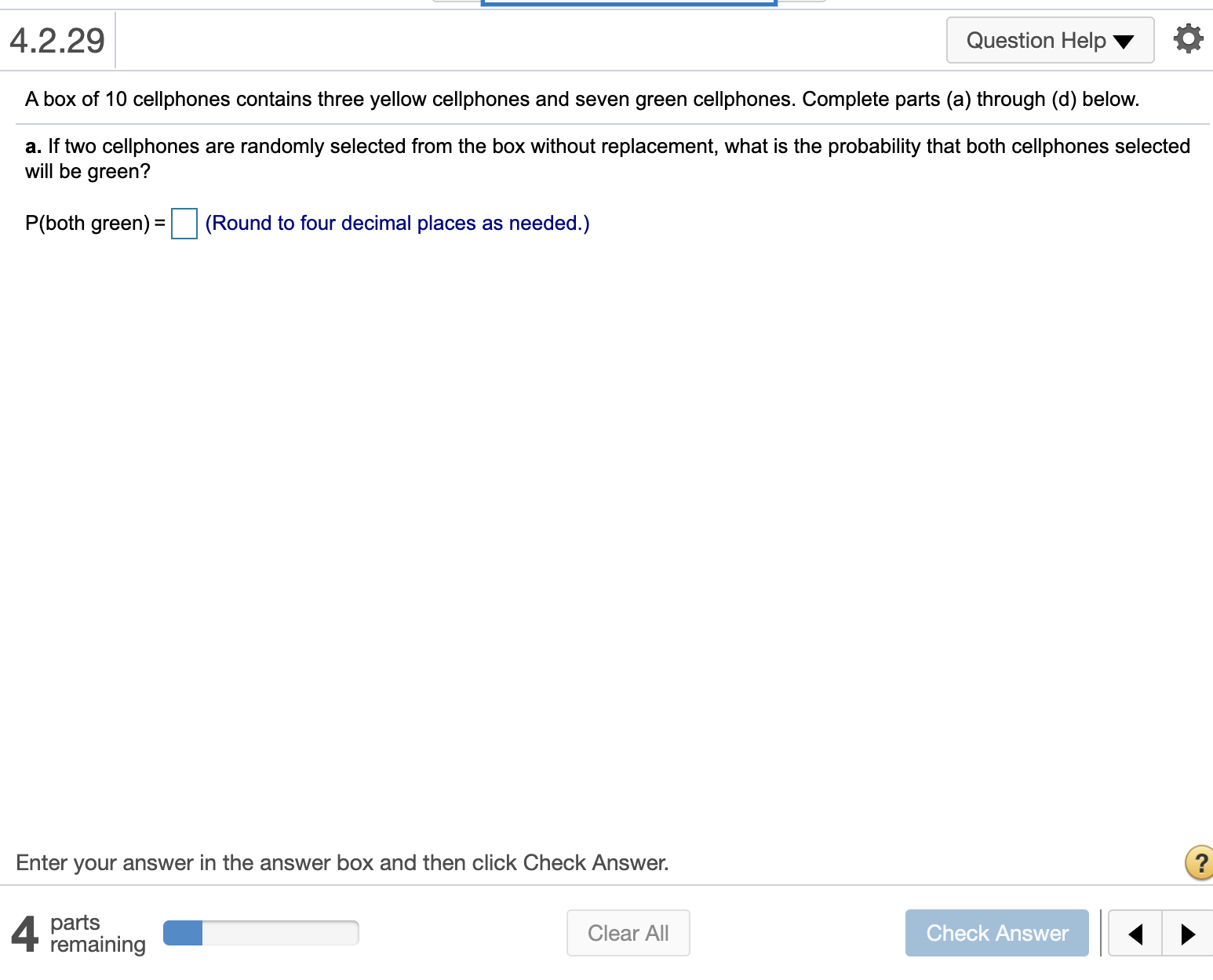Select the rounding instruction blue text
The image size is (1213, 980).
(x=397, y=224)
